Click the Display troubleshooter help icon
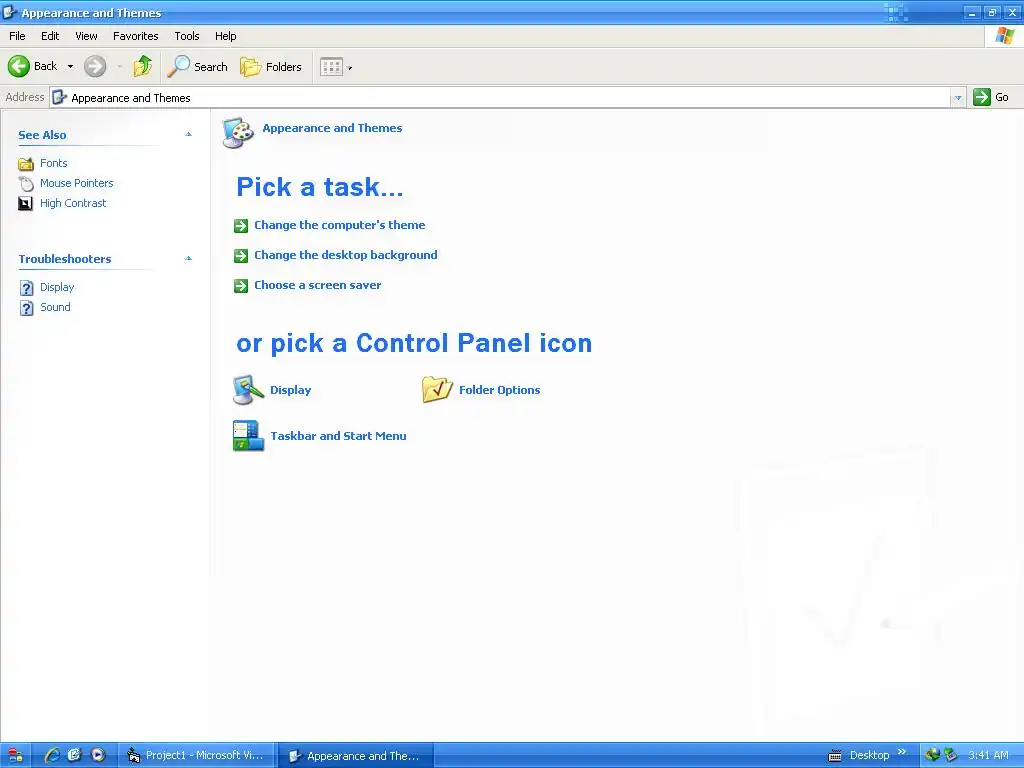 tap(26, 288)
